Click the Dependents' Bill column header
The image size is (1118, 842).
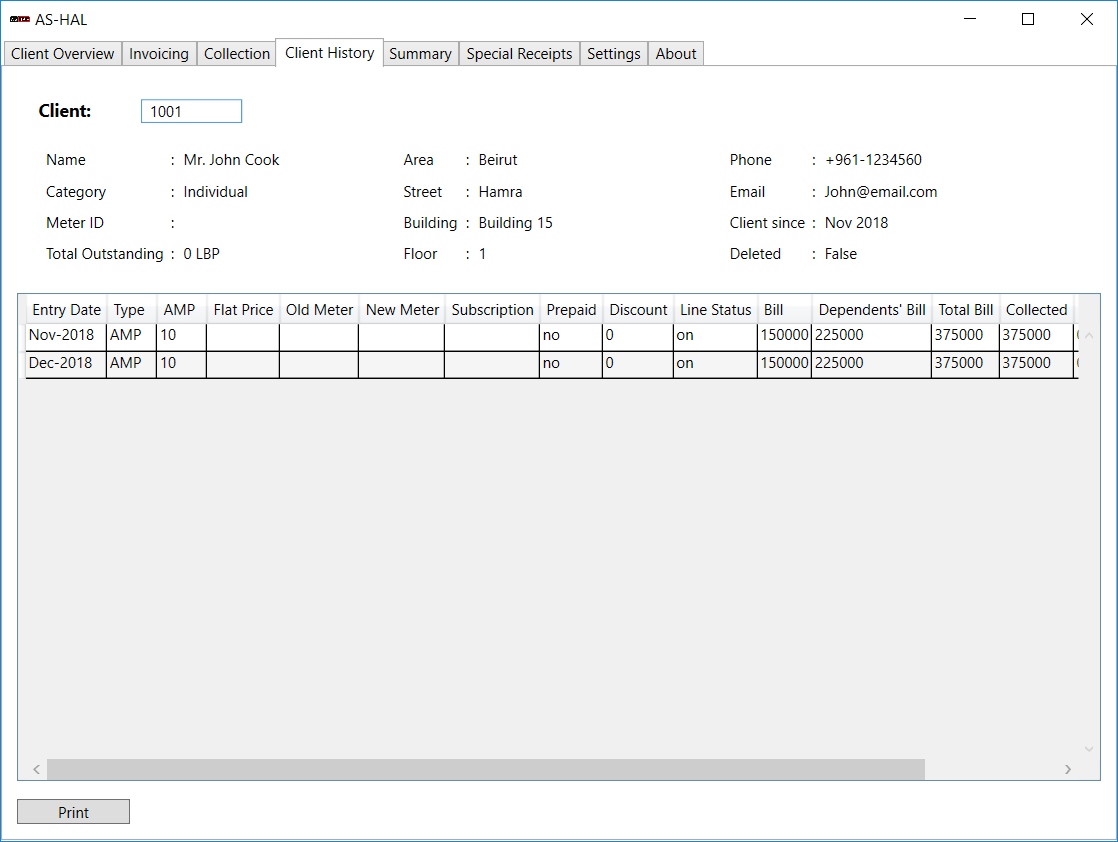[x=872, y=310]
